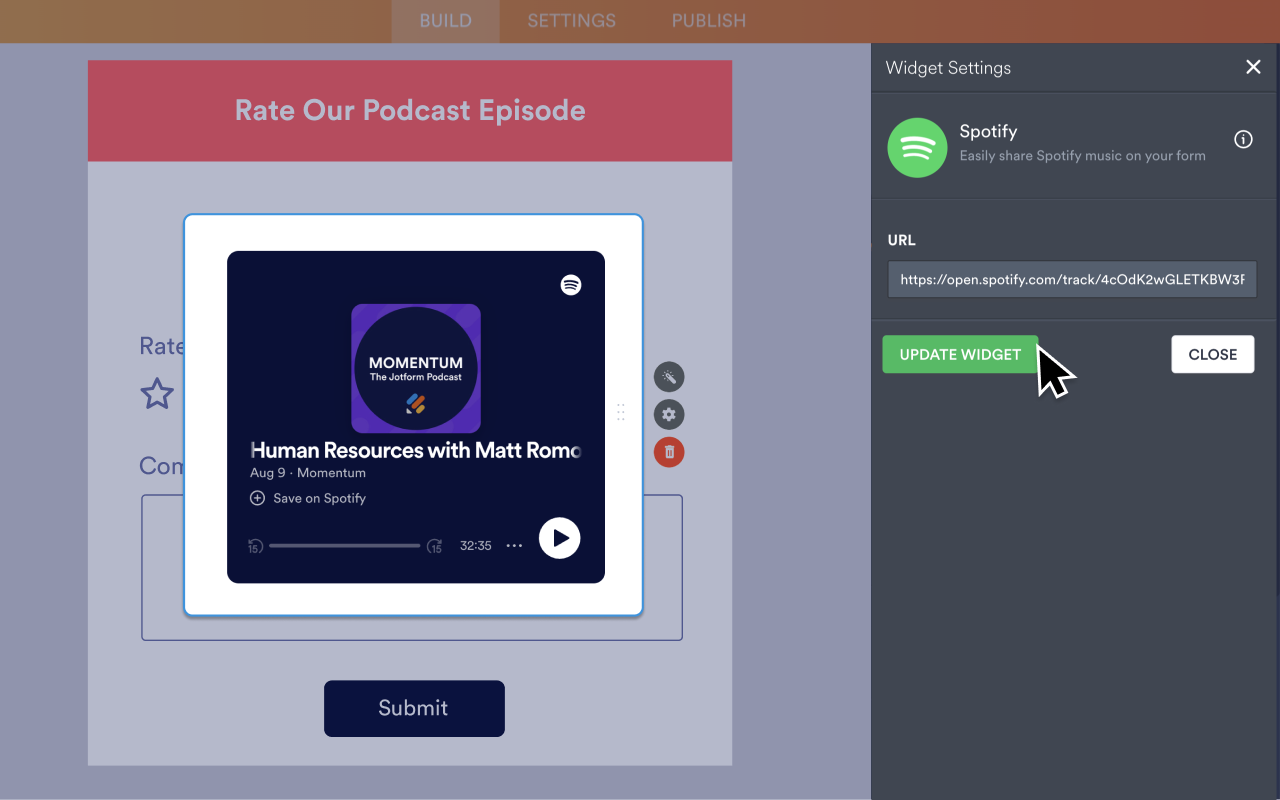
Task: Switch to the SETTINGS tab
Action: point(571,20)
